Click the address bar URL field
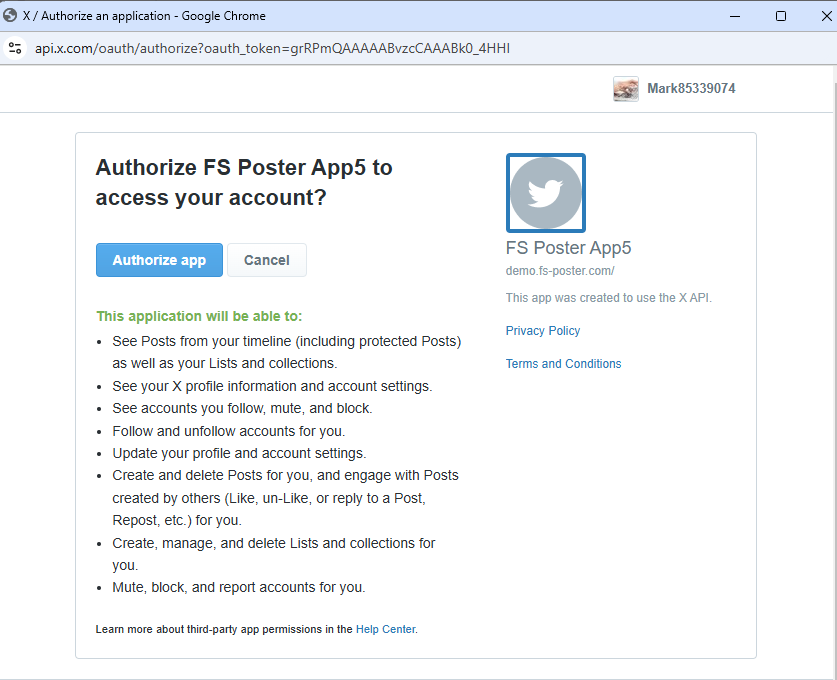This screenshot has width=837, height=680. coord(272,49)
